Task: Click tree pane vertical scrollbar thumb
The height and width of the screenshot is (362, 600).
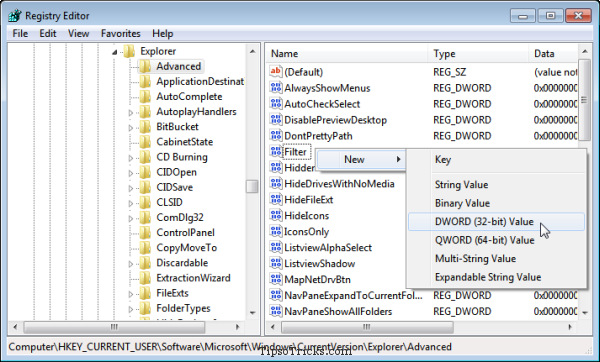Action: click(252, 186)
